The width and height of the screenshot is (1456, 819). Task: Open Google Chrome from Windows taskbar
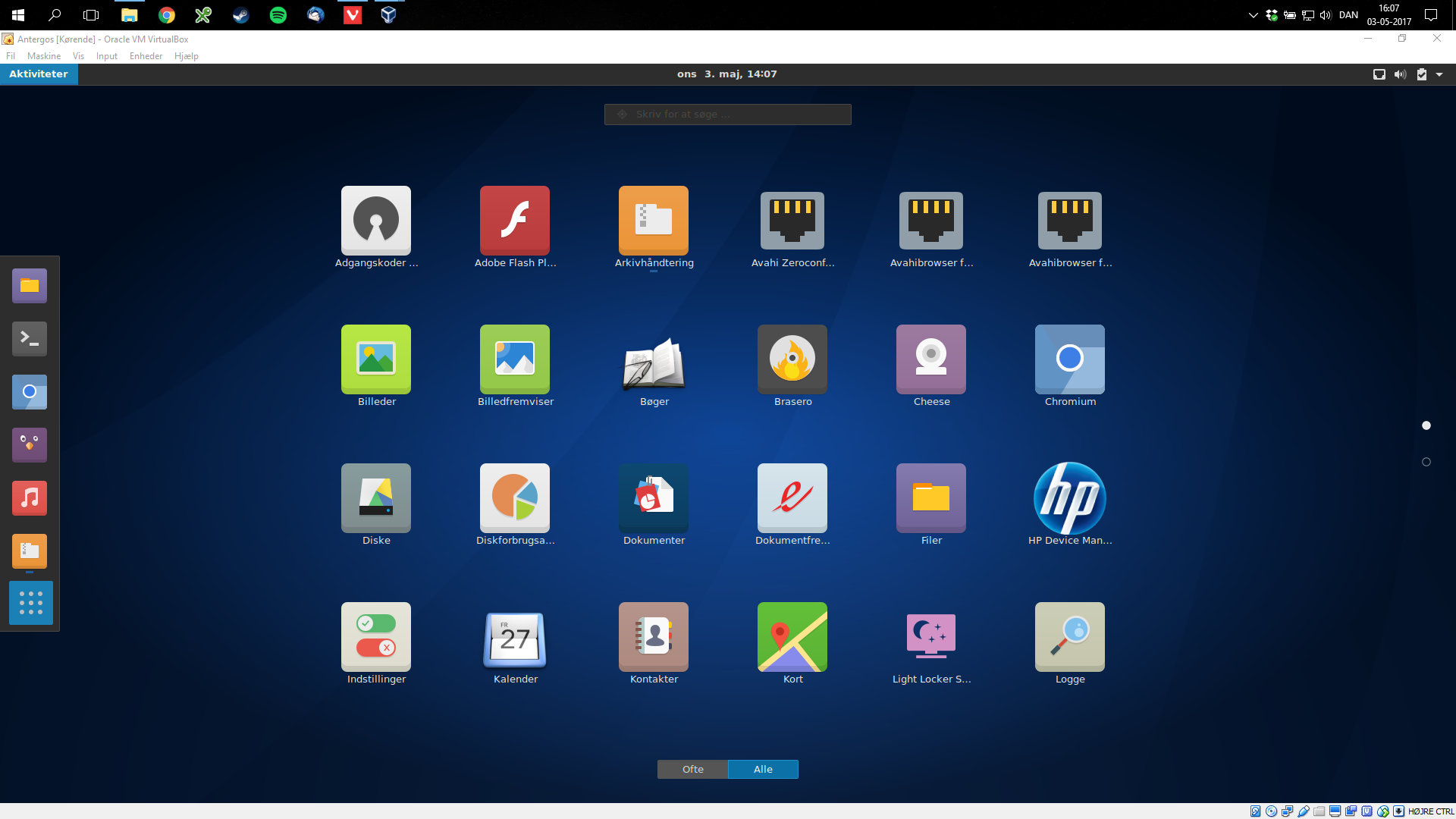click(167, 15)
